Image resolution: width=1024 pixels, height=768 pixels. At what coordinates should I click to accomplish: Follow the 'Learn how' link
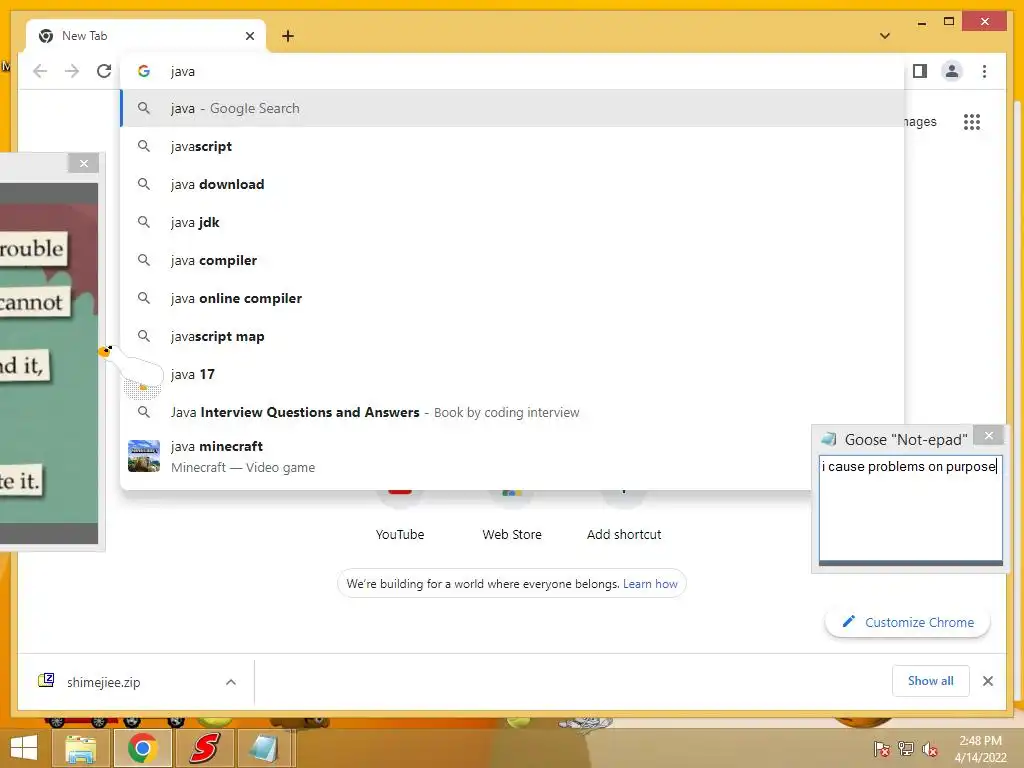(x=650, y=584)
